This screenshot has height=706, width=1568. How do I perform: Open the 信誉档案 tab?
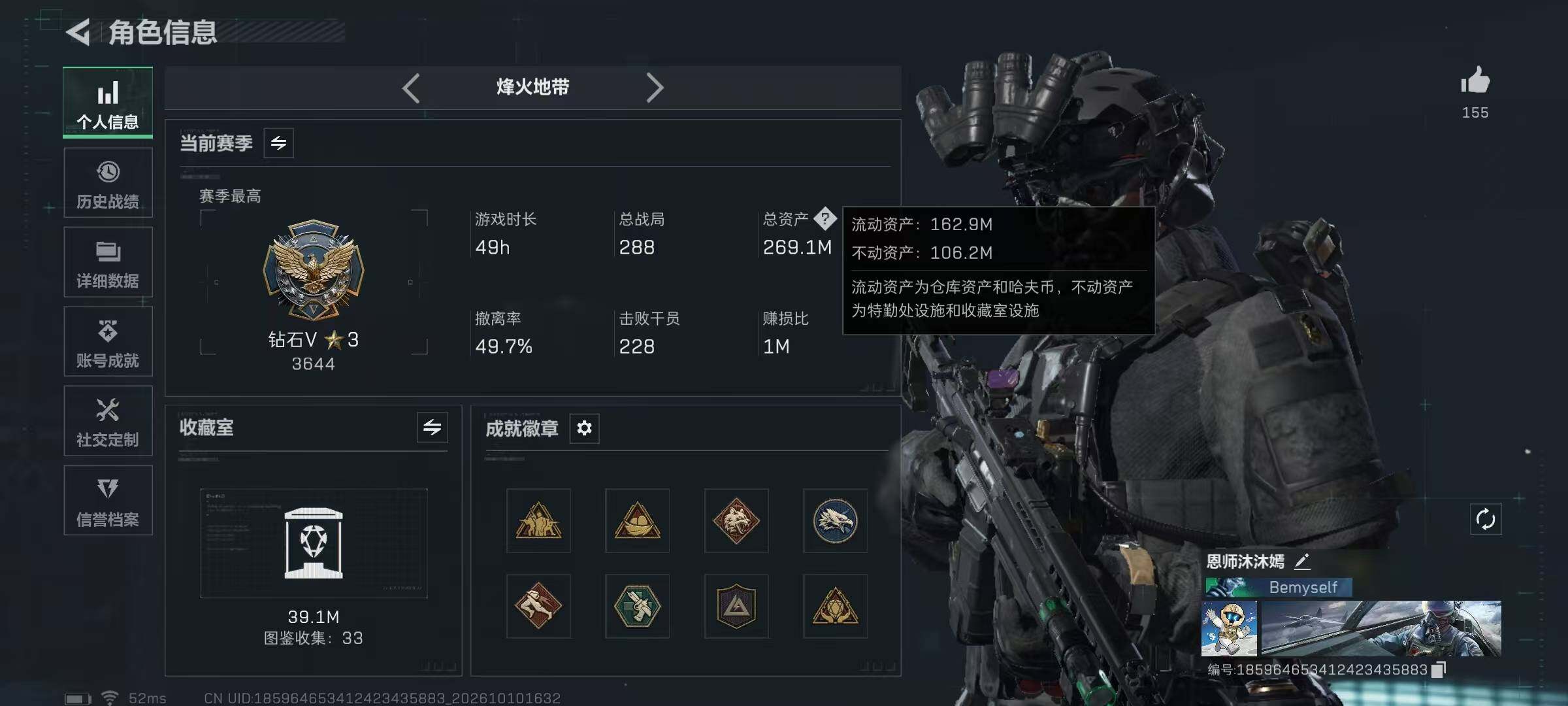108,500
